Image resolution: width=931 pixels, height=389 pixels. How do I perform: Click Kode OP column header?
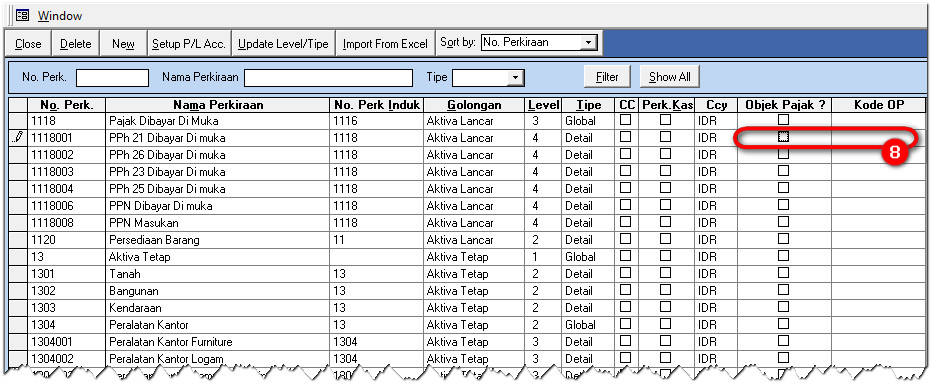pos(879,105)
